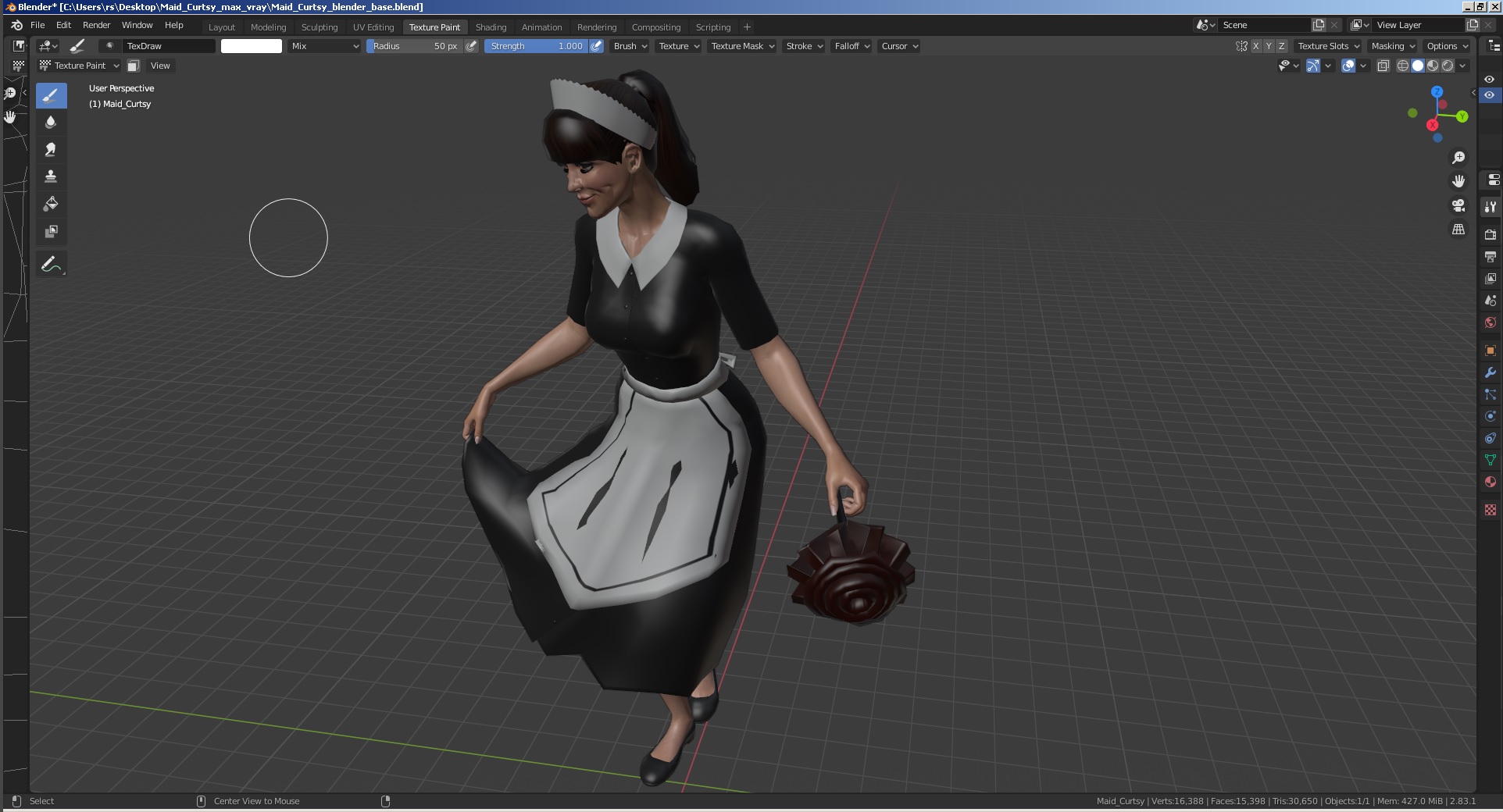Select the Annotate tool
The image size is (1503, 812).
tap(51, 265)
